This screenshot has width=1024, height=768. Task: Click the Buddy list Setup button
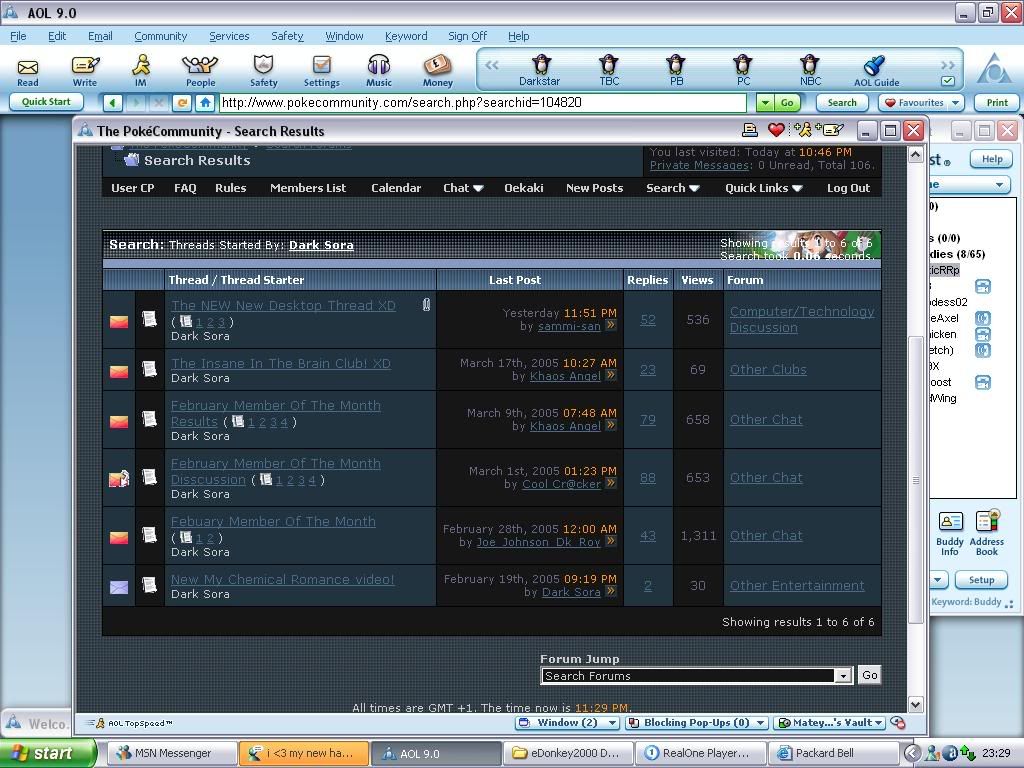981,579
